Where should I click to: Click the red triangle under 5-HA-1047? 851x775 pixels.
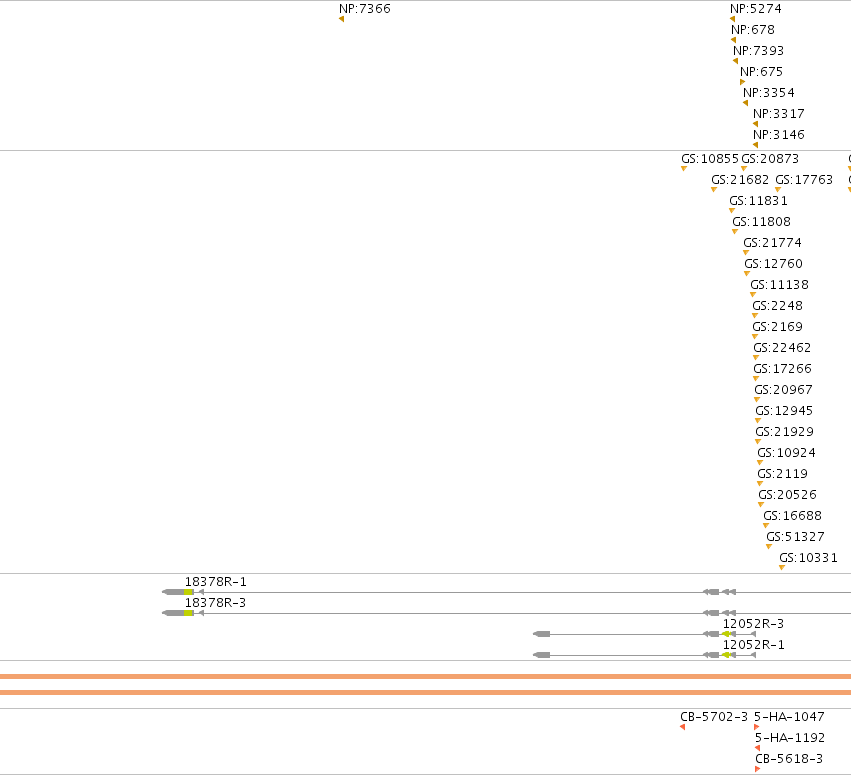click(x=757, y=727)
